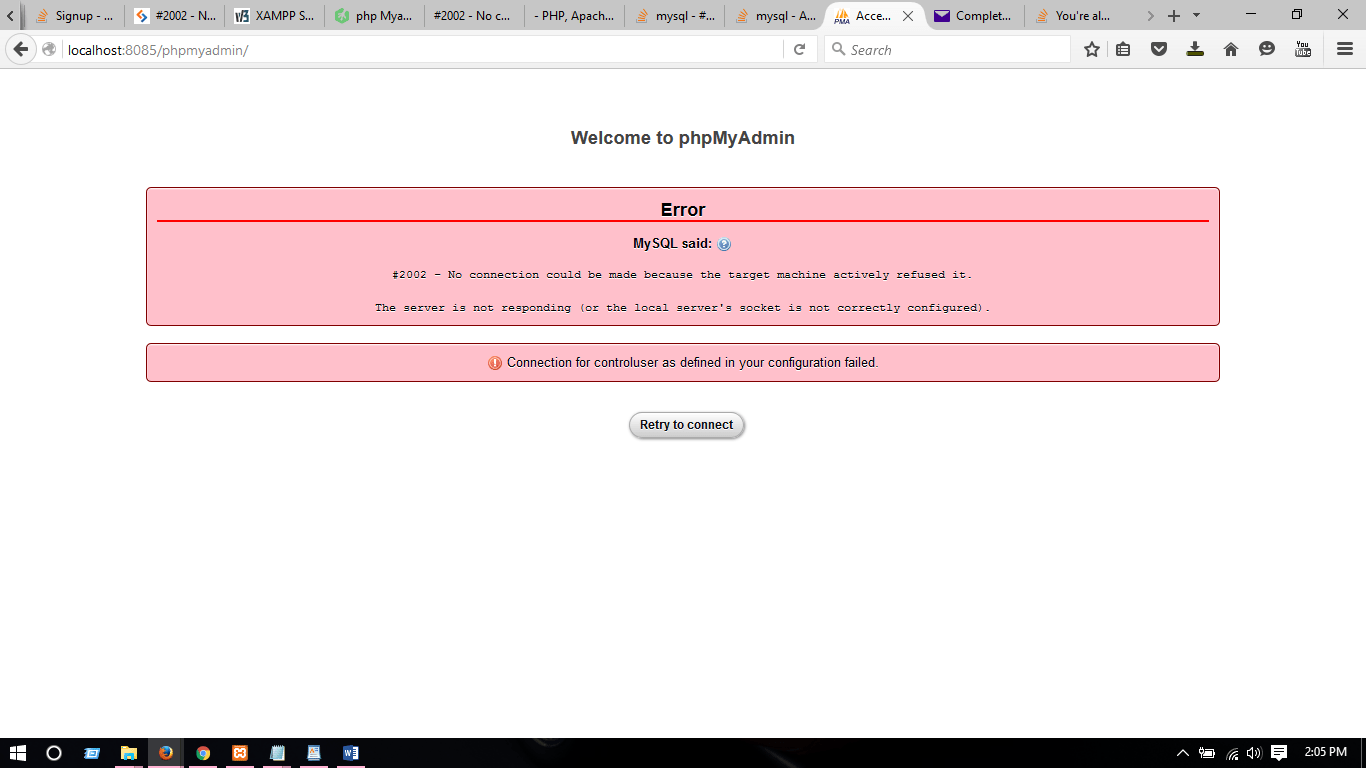Click the 'Welcome to phpMyAdmin' heading

(683, 138)
